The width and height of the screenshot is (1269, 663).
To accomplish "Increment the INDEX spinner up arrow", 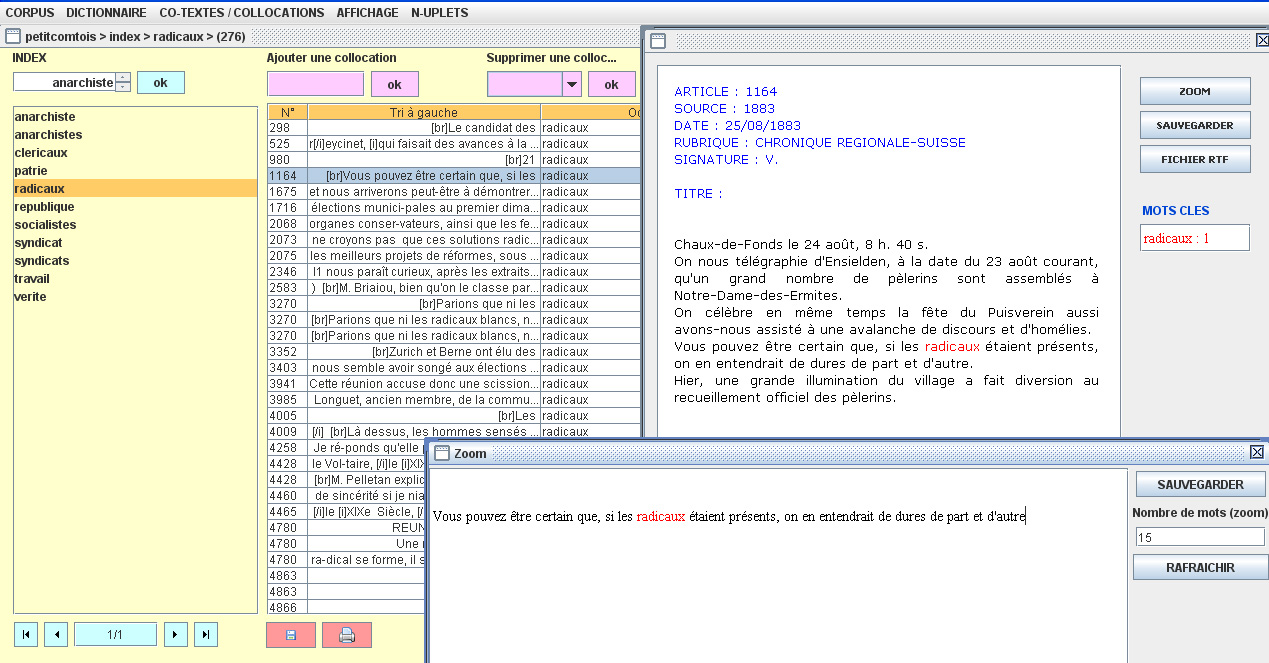I will tap(123, 77).
